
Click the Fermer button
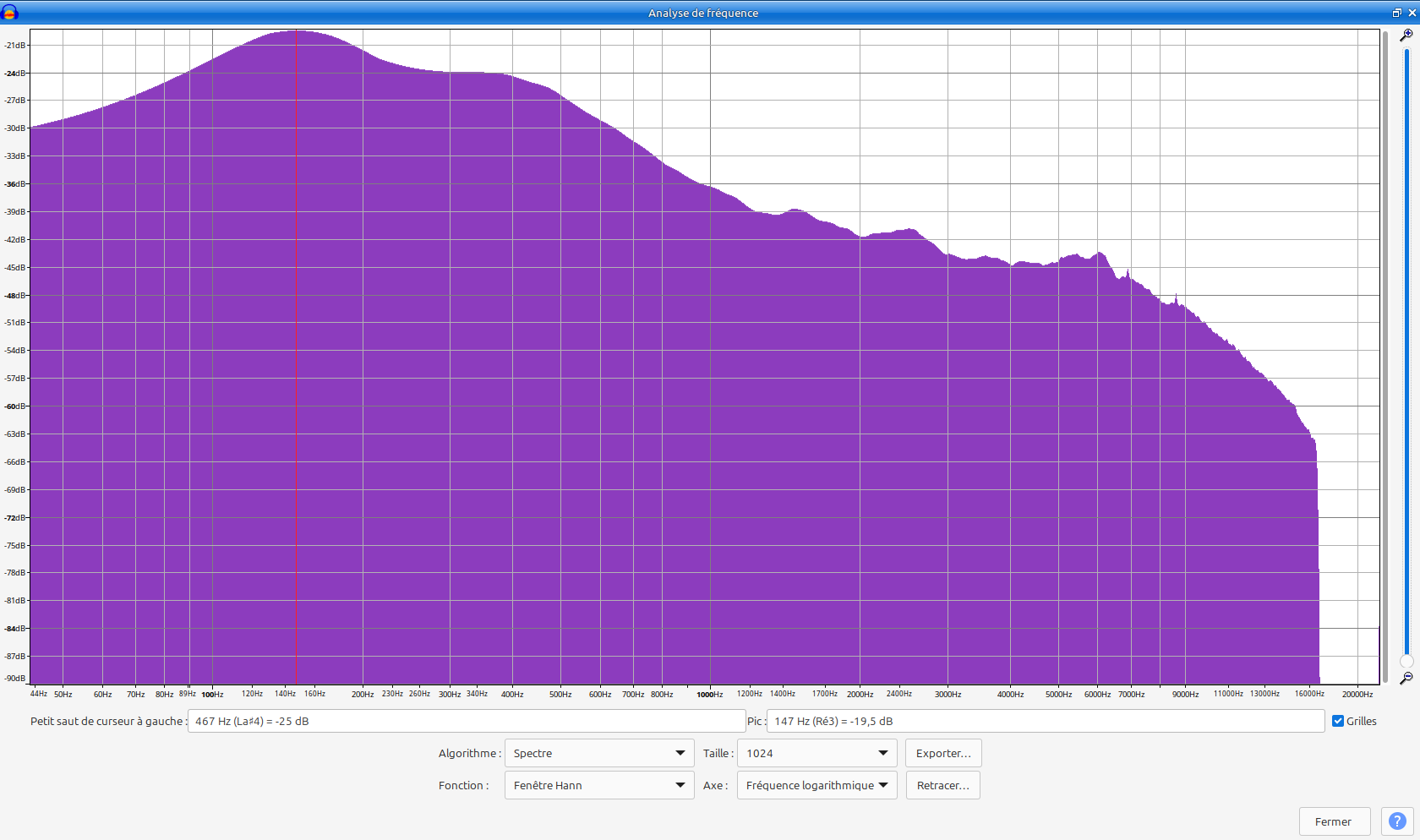pos(1334,821)
